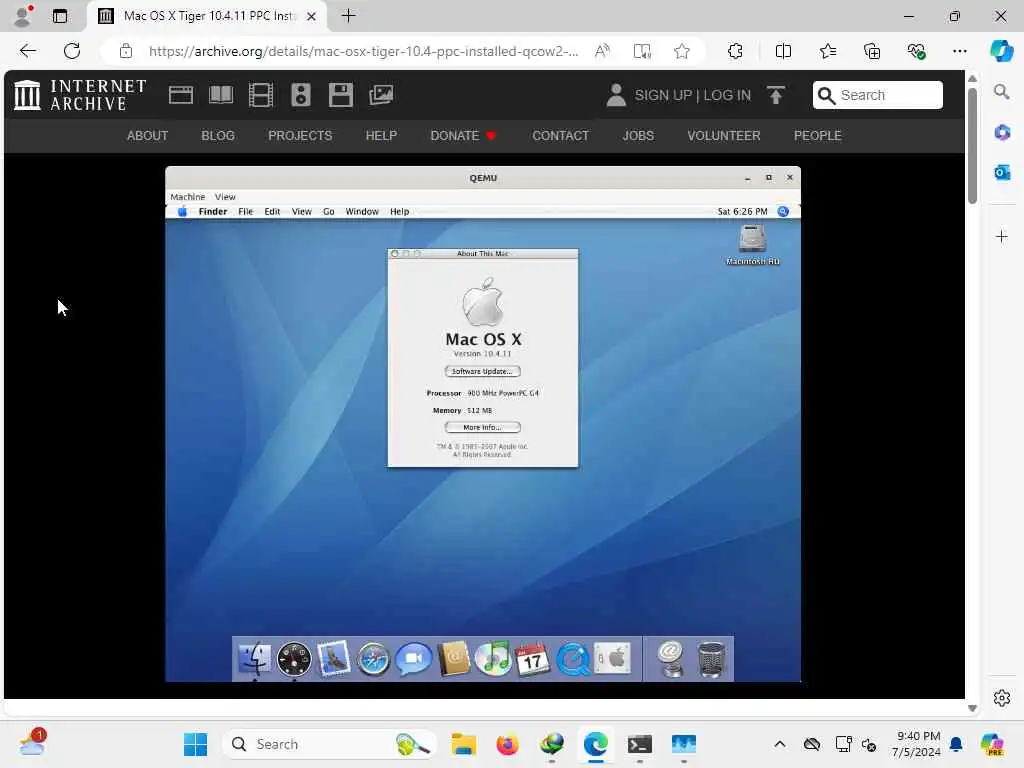Open Edge sidebar settings gear
Viewport: 1024px width, 768px height.
click(1002, 698)
